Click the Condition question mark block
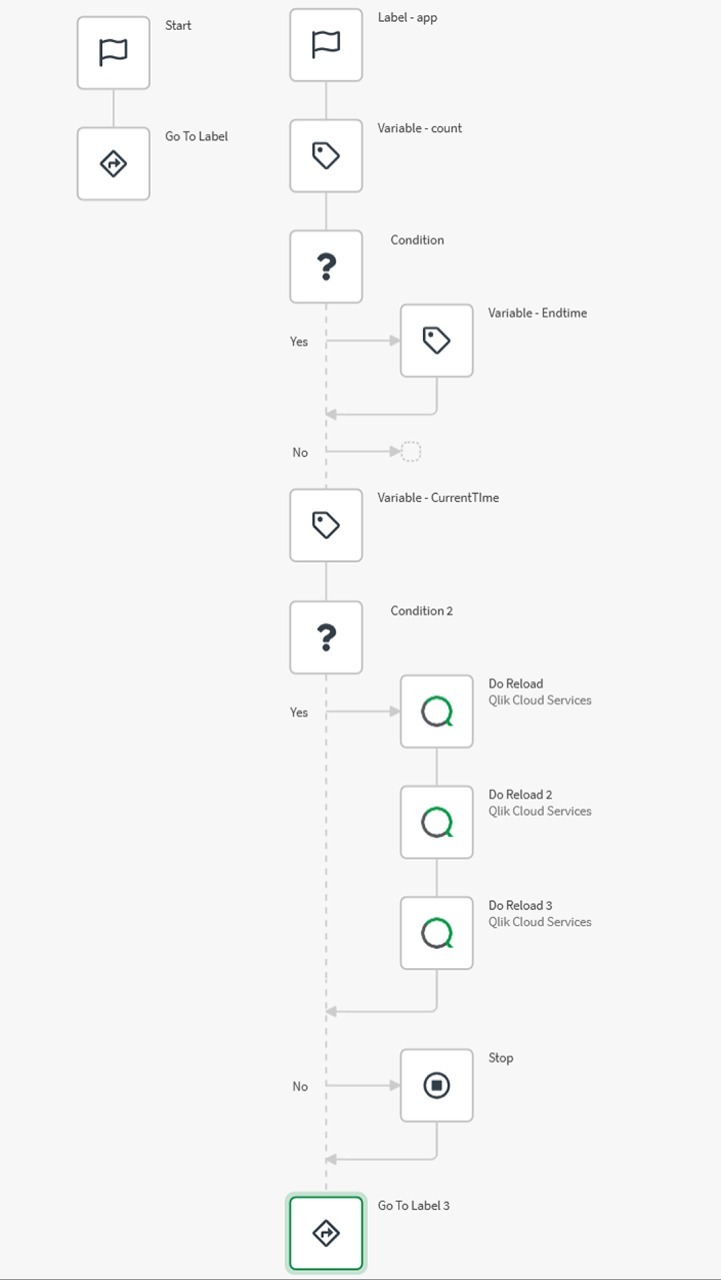This screenshot has width=721, height=1280. tap(326, 266)
